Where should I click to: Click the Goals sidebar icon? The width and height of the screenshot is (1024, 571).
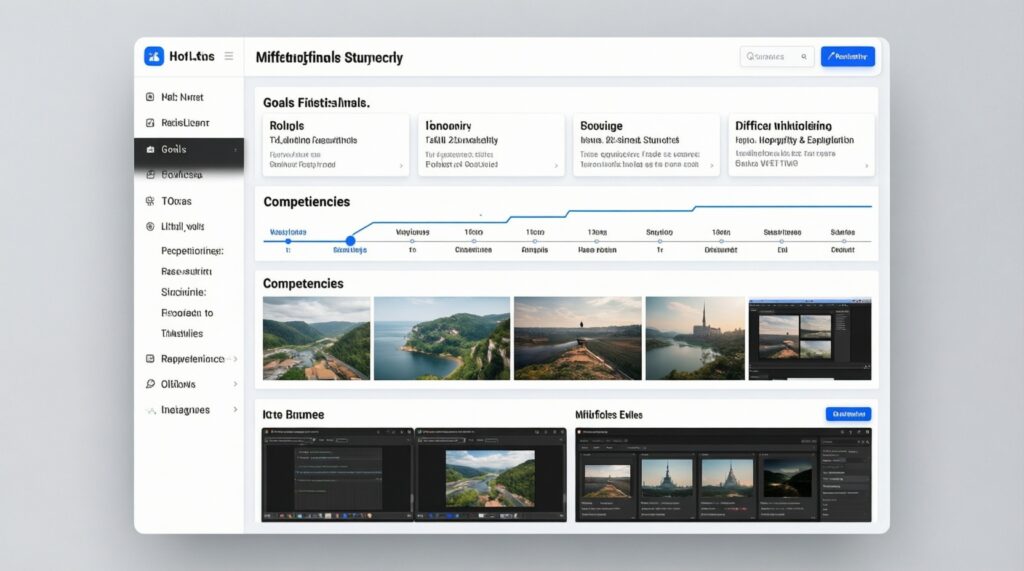click(150, 149)
